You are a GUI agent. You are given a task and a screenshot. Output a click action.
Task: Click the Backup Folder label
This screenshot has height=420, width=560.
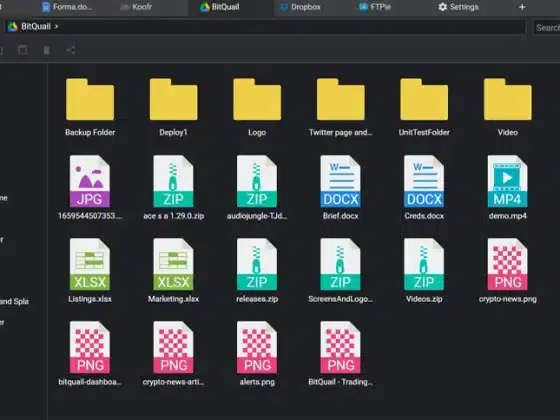90,132
